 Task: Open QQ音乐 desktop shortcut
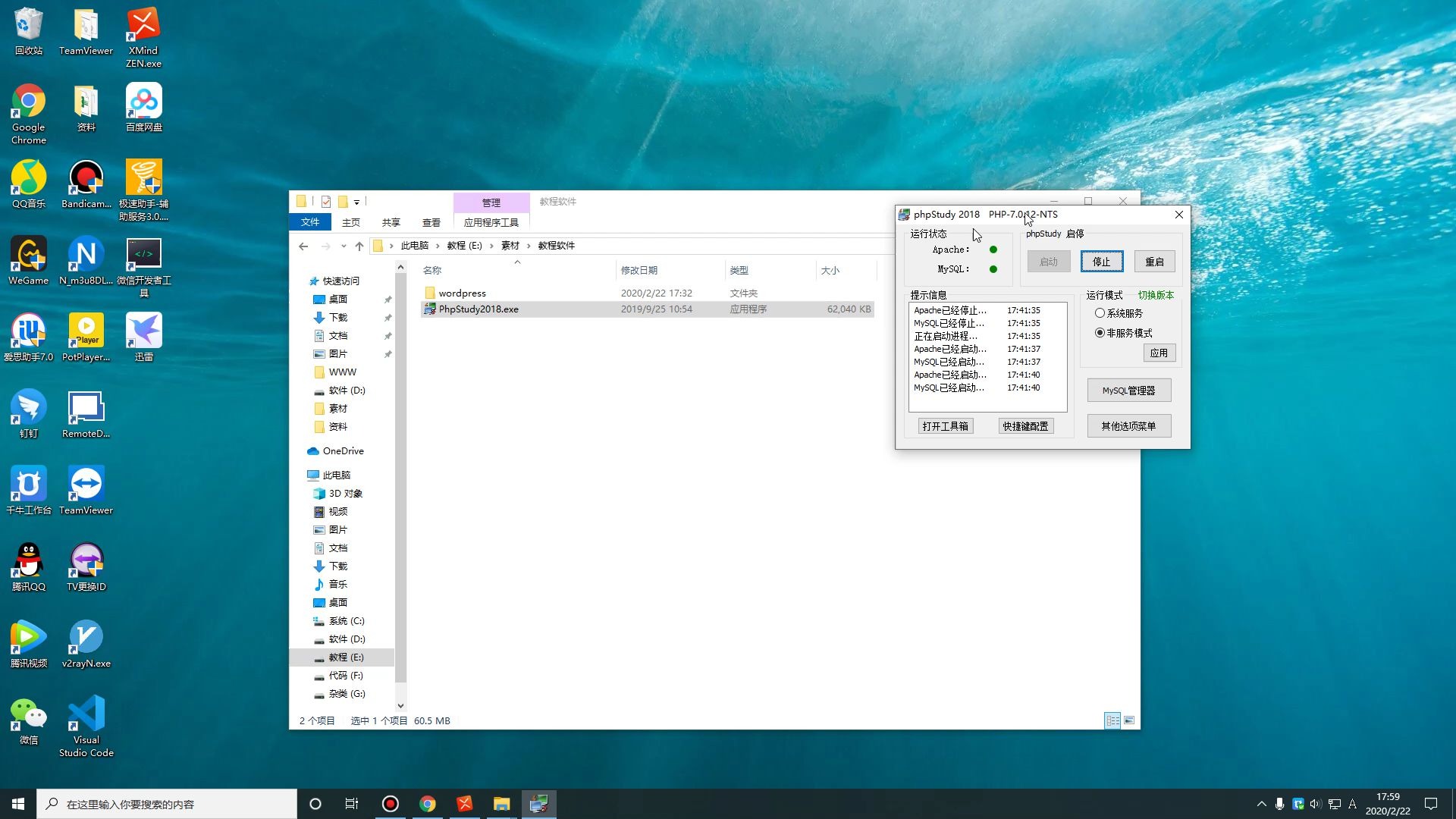[x=28, y=184]
